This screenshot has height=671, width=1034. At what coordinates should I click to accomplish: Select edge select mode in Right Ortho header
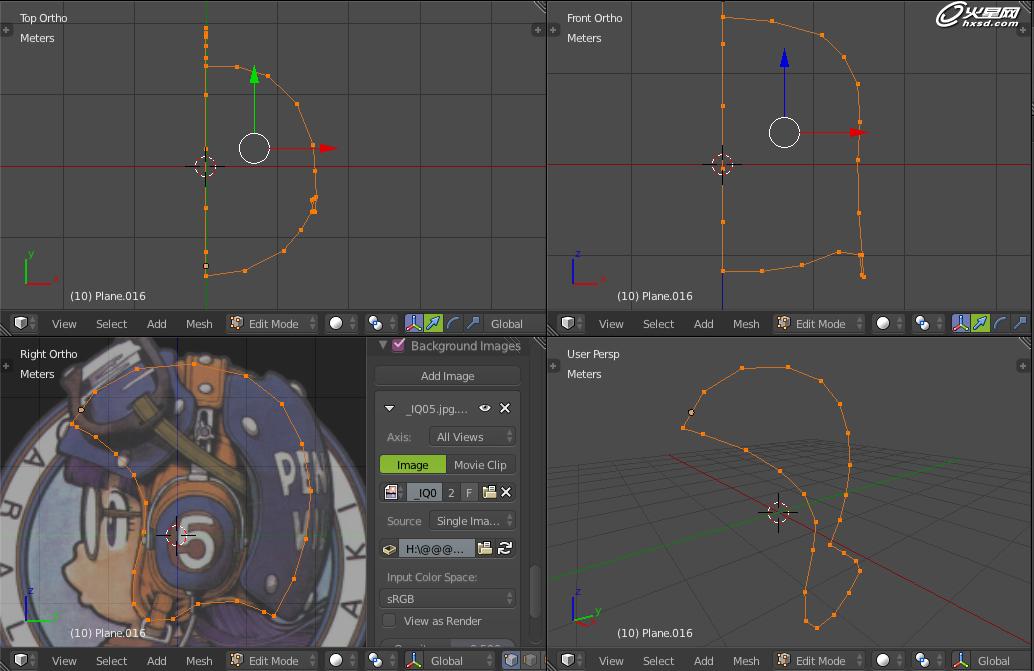pyautogui.click(x=530, y=660)
